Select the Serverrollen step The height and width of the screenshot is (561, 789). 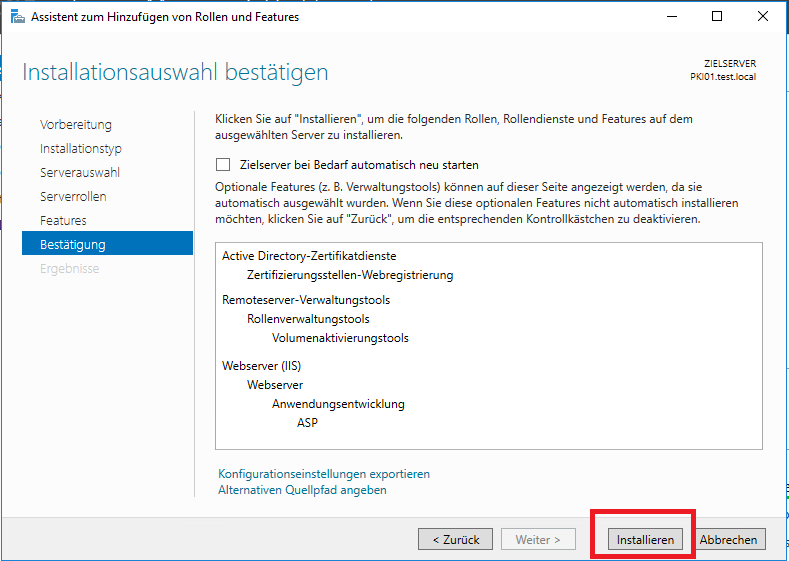tap(73, 197)
